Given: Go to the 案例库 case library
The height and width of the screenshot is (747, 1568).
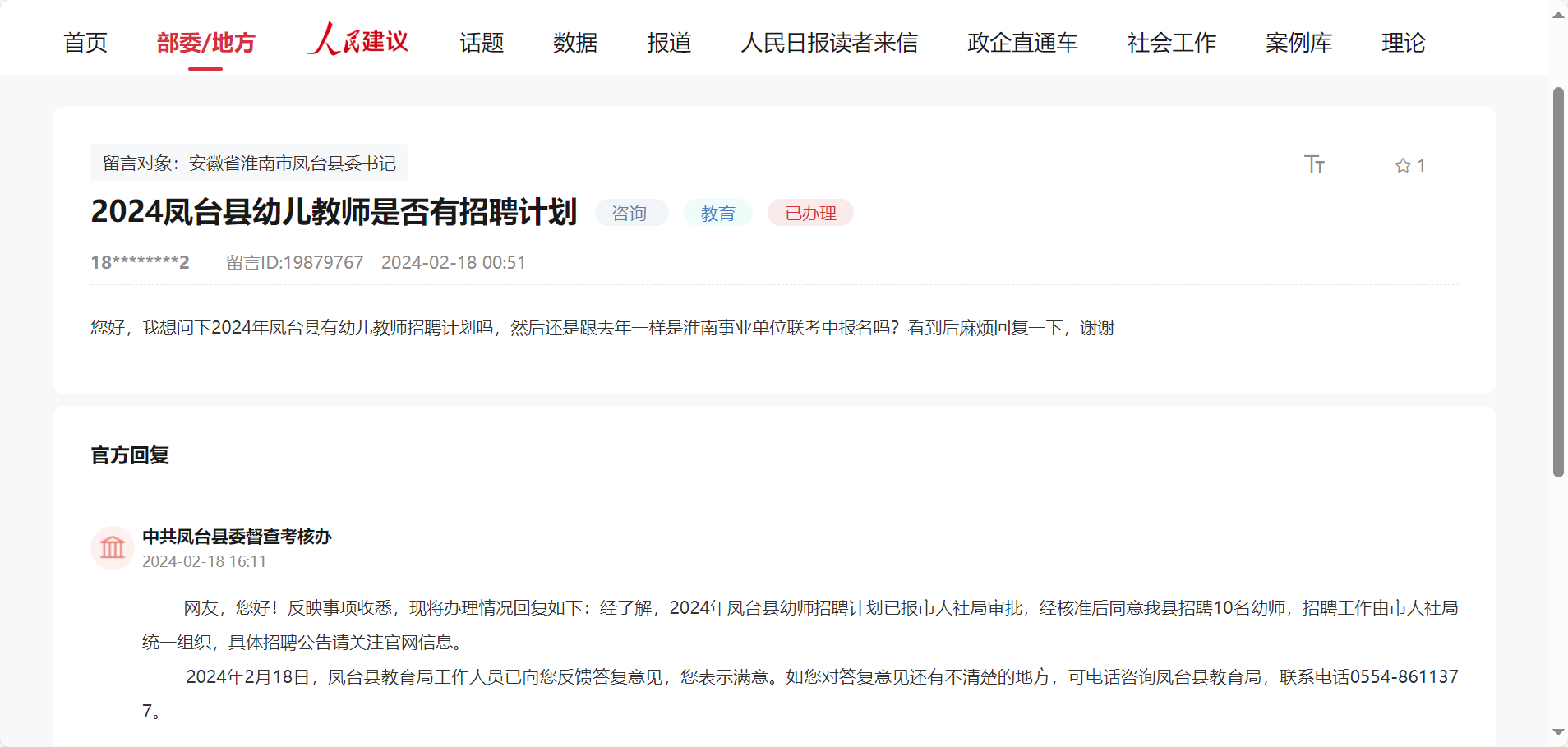Looking at the screenshot, I should [1298, 43].
